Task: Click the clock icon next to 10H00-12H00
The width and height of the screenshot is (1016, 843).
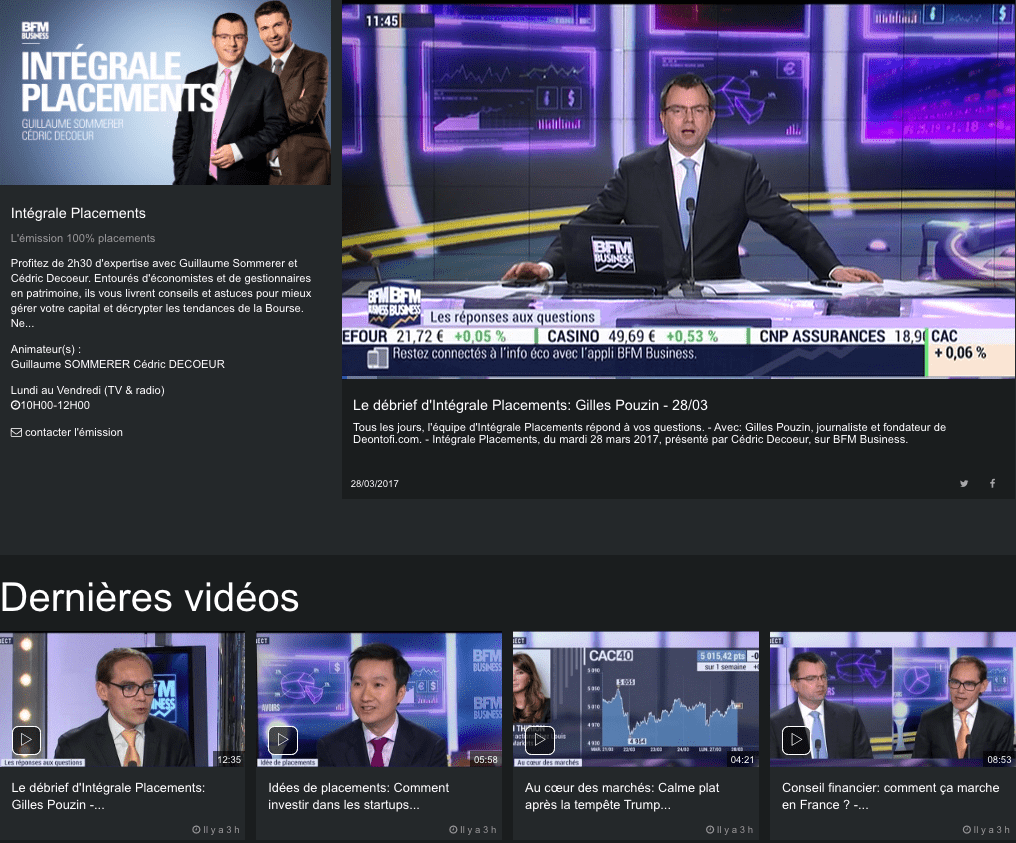Action: coord(15,405)
